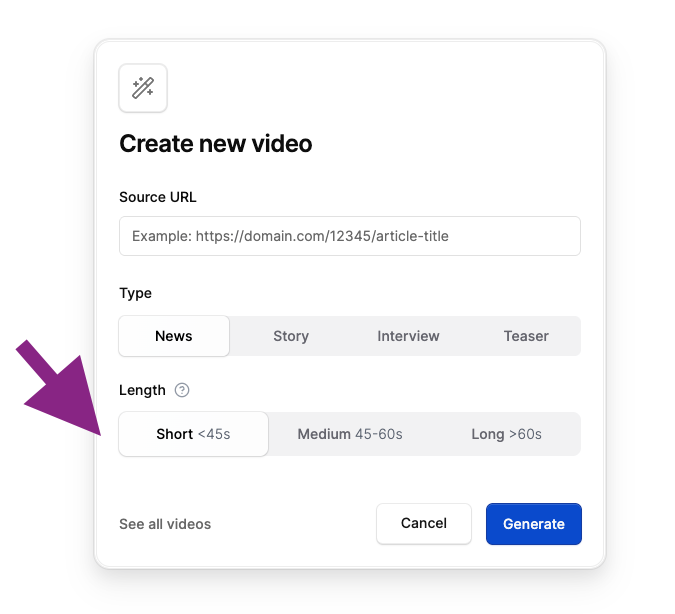This screenshot has height=614, width=675.
Task: Click the Create new video heading
Action: tap(216, 143)
